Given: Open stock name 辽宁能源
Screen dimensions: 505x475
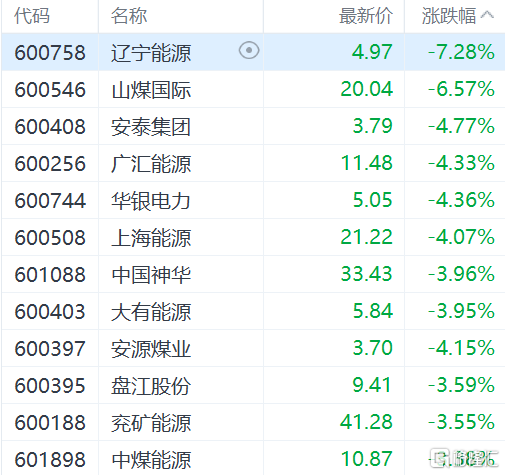Looking at the screenshot, I should [151, 53].
